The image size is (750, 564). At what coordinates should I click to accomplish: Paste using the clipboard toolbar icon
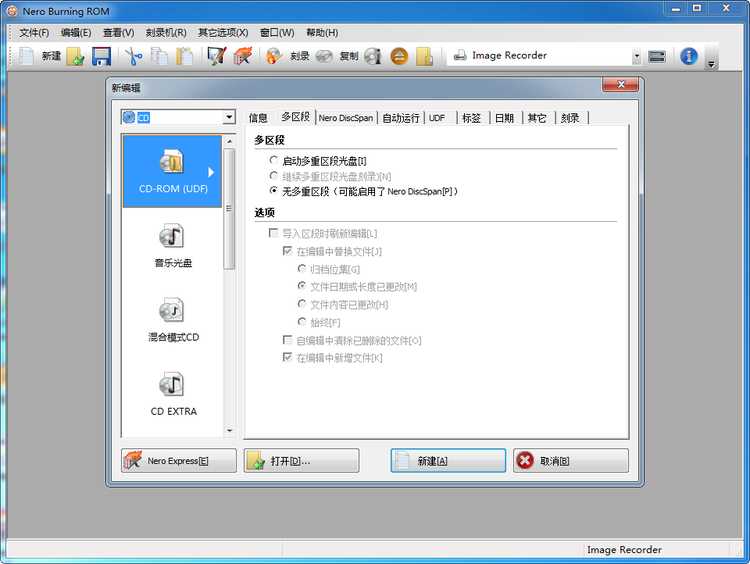point(185,56)
